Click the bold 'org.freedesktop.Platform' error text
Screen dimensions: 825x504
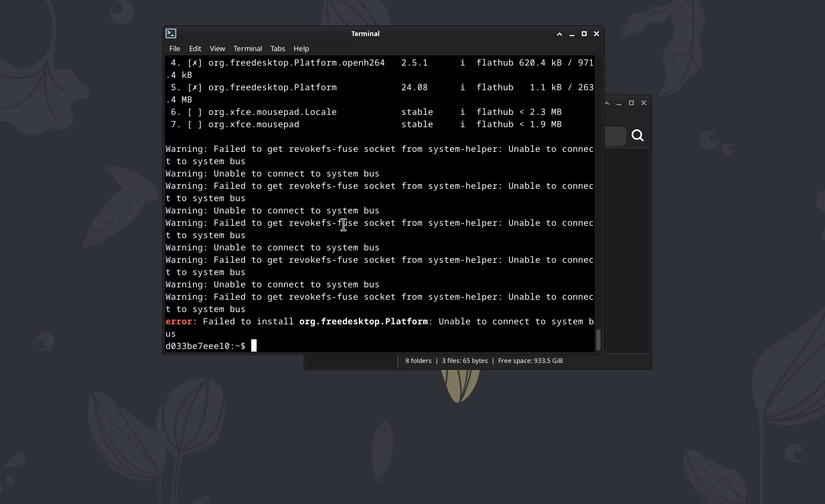coord(364,321)
